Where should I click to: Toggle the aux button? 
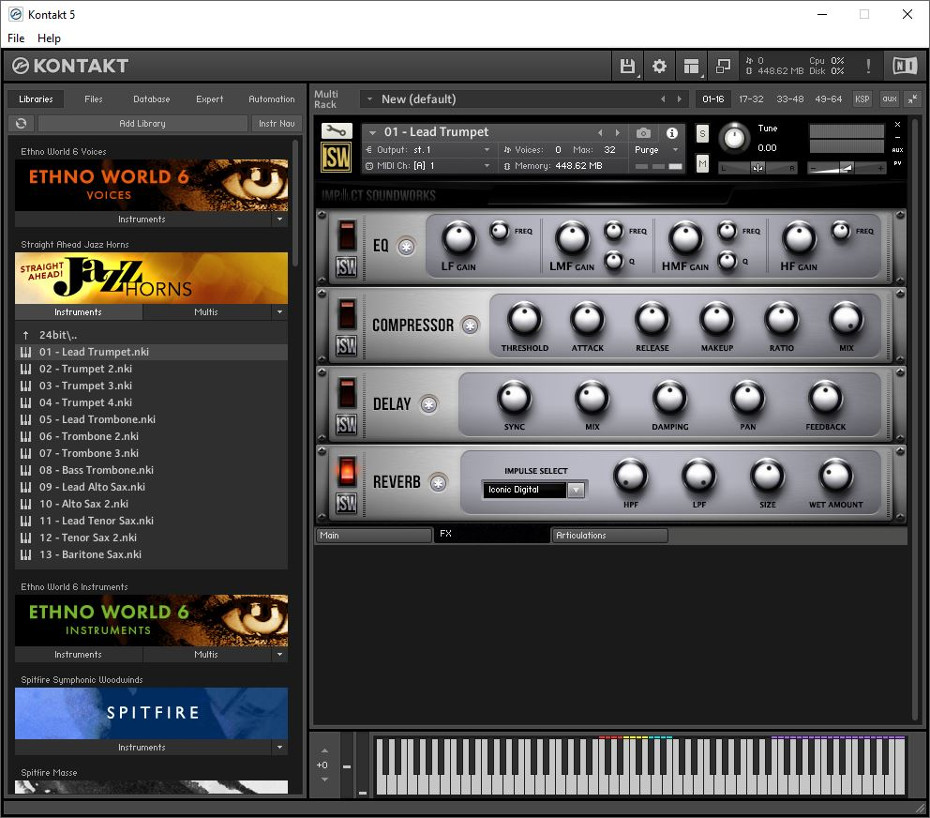pyautogui.click(x=889, y=99)
